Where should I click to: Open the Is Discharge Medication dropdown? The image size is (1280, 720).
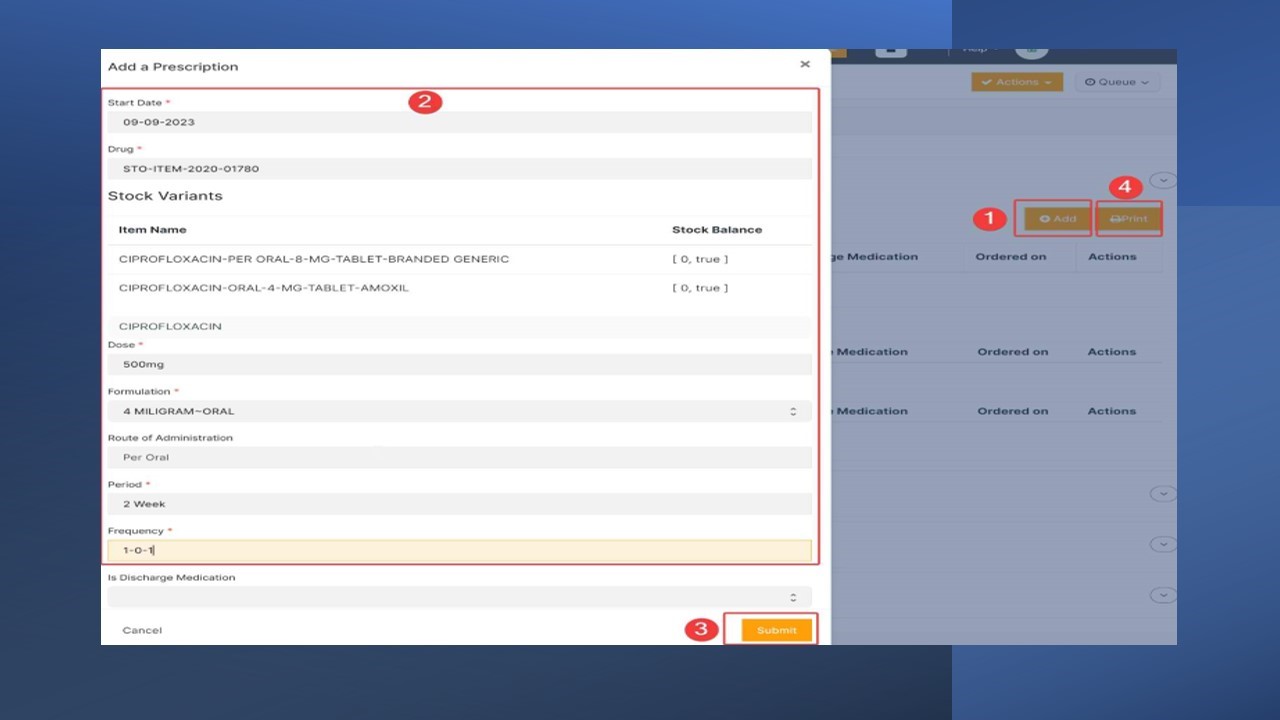tap(460, 597)
